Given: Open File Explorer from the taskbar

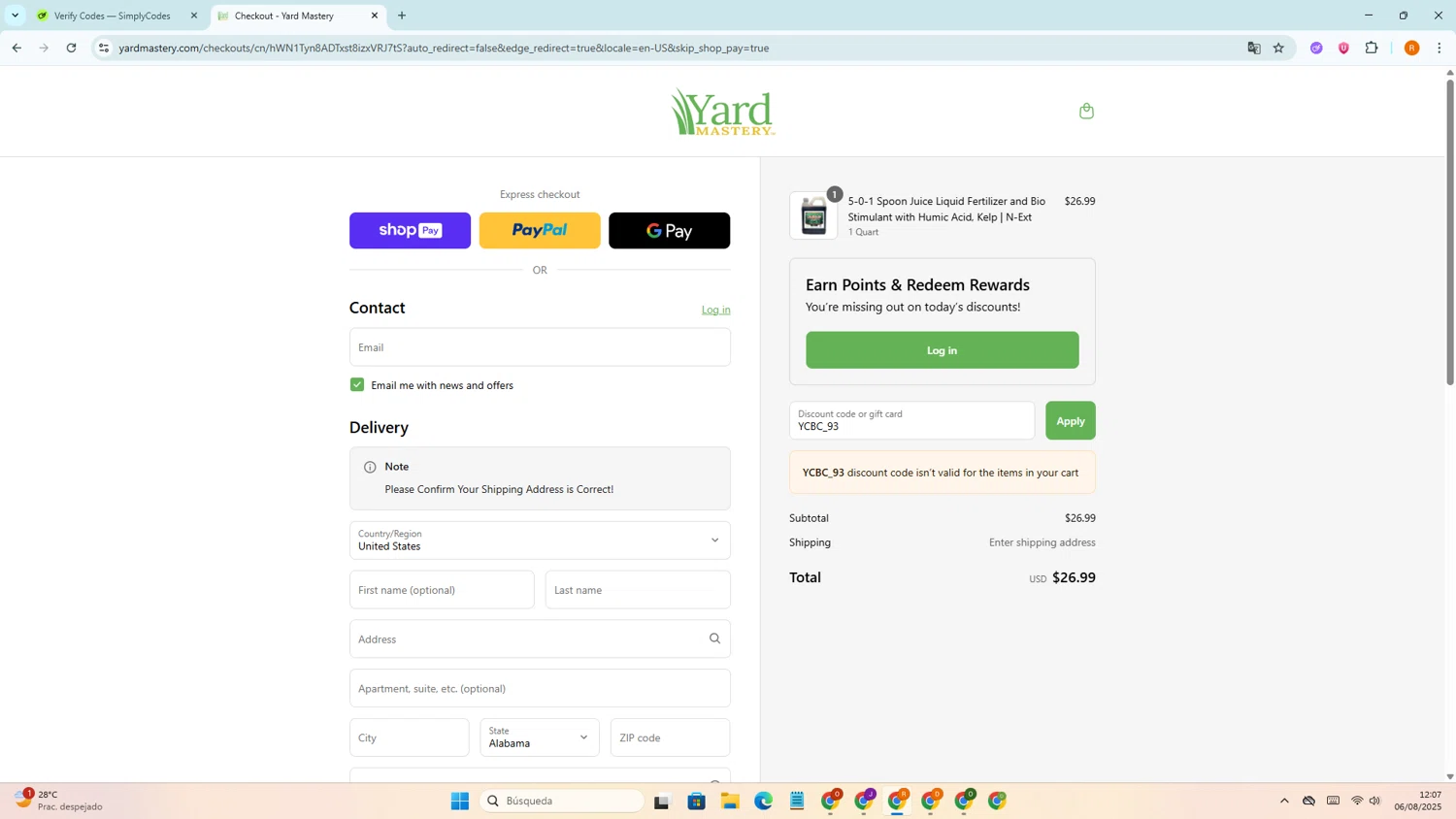Looking at the screenshot, I should 730,801.
